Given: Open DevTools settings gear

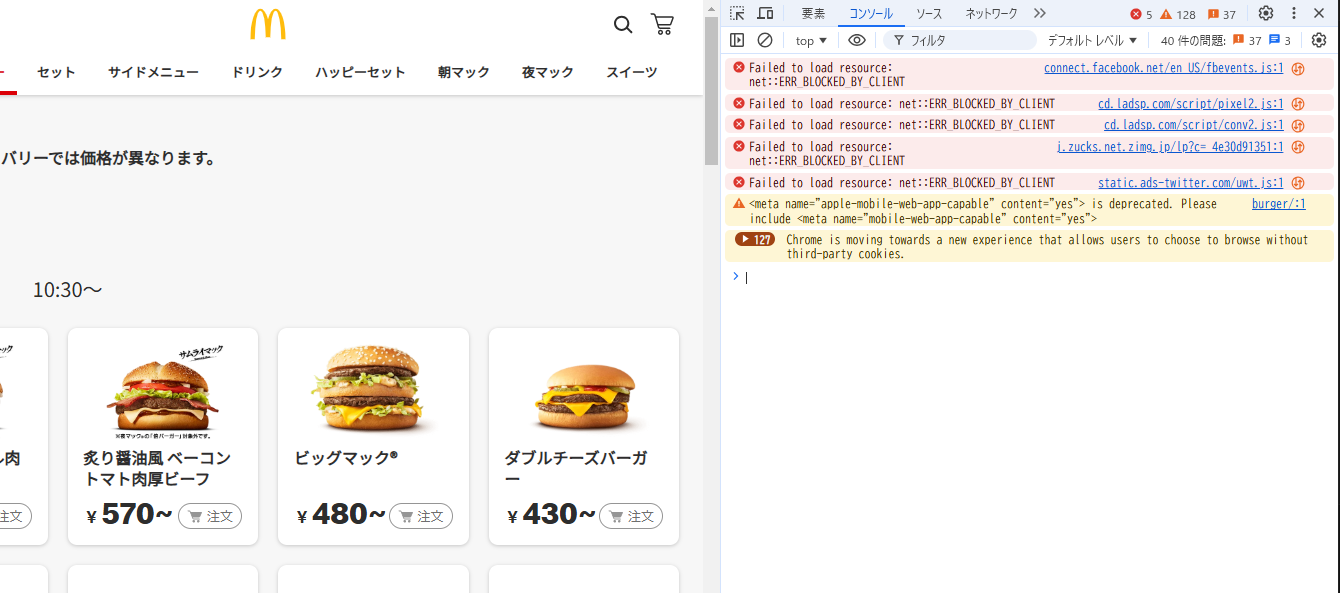Looking at the screenshot, I should (x=1267, y=13).
